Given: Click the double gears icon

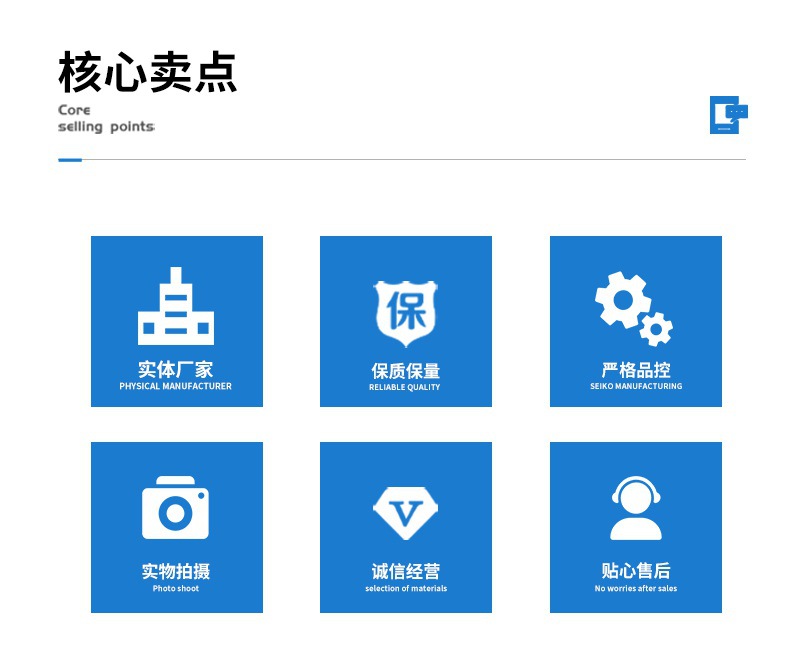Looking at the screenshot, I should pyautogui.click(x=634, y=309).
